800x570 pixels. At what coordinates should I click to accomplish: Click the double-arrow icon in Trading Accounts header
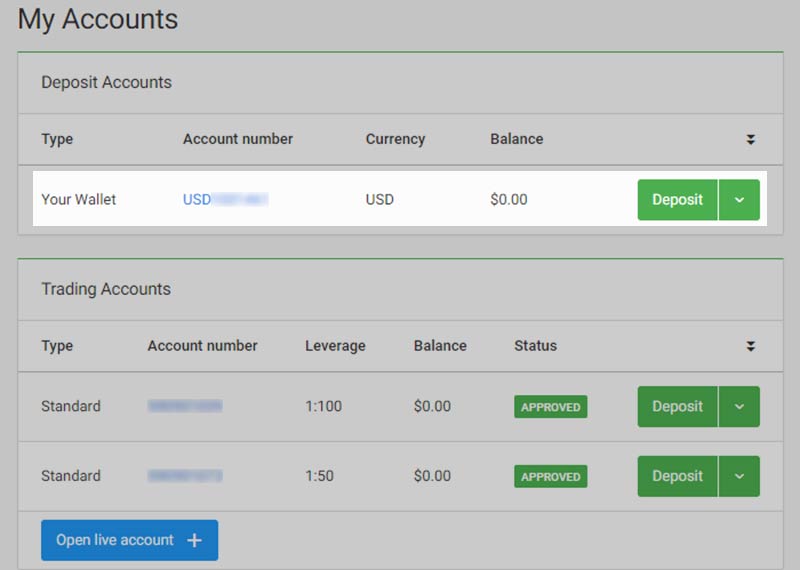pyautogui.click(x=750, y=346)
